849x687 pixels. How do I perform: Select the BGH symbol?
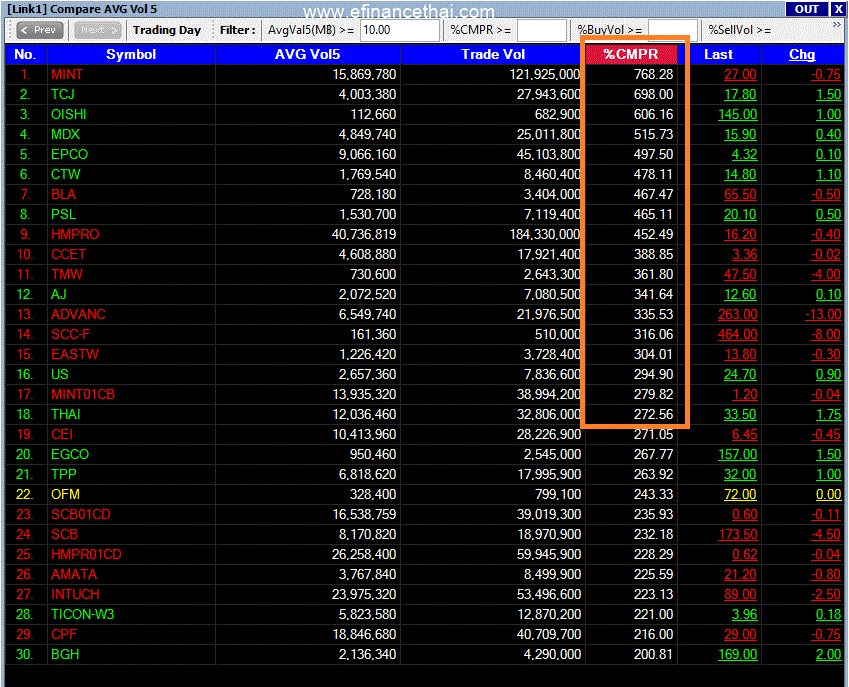tap(65, 655)
